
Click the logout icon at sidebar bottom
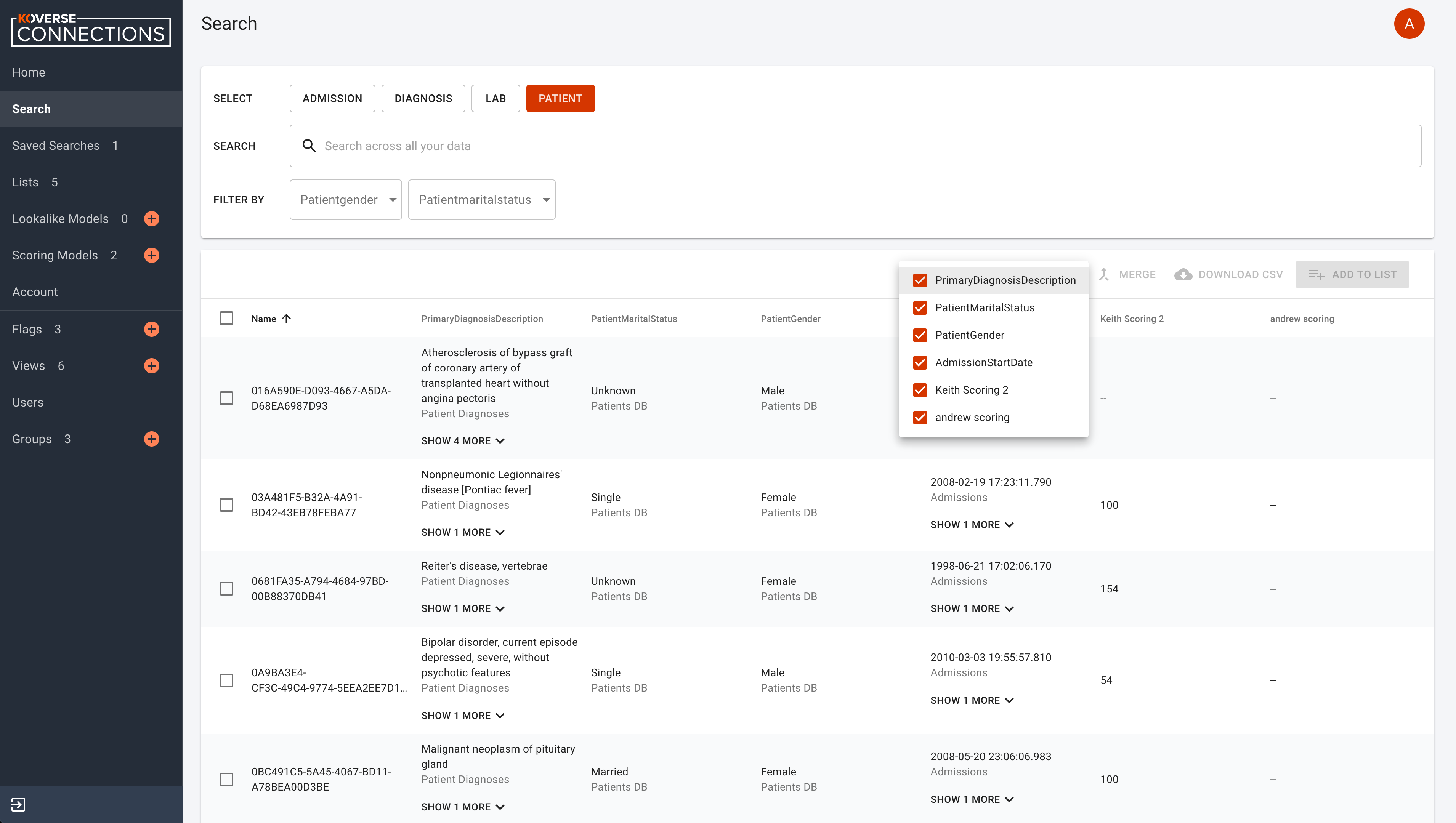[x=18, y=804]
